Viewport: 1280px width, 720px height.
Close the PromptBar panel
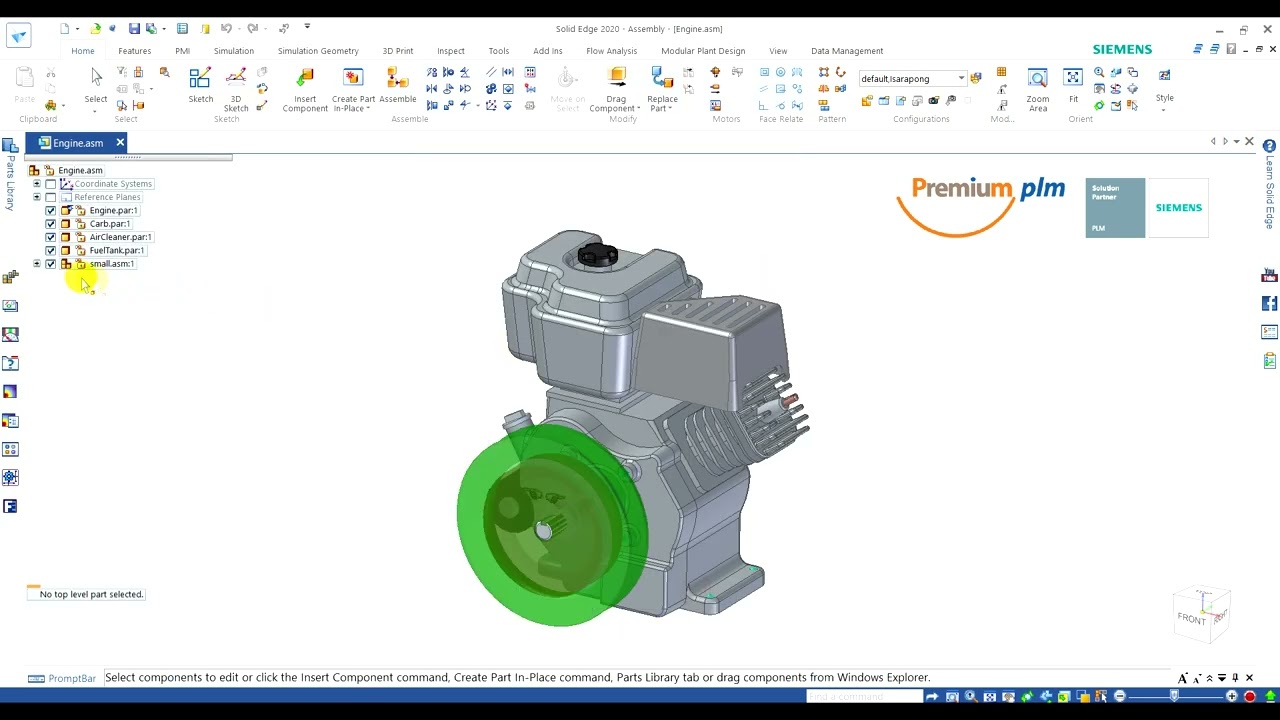point(1249,678)
